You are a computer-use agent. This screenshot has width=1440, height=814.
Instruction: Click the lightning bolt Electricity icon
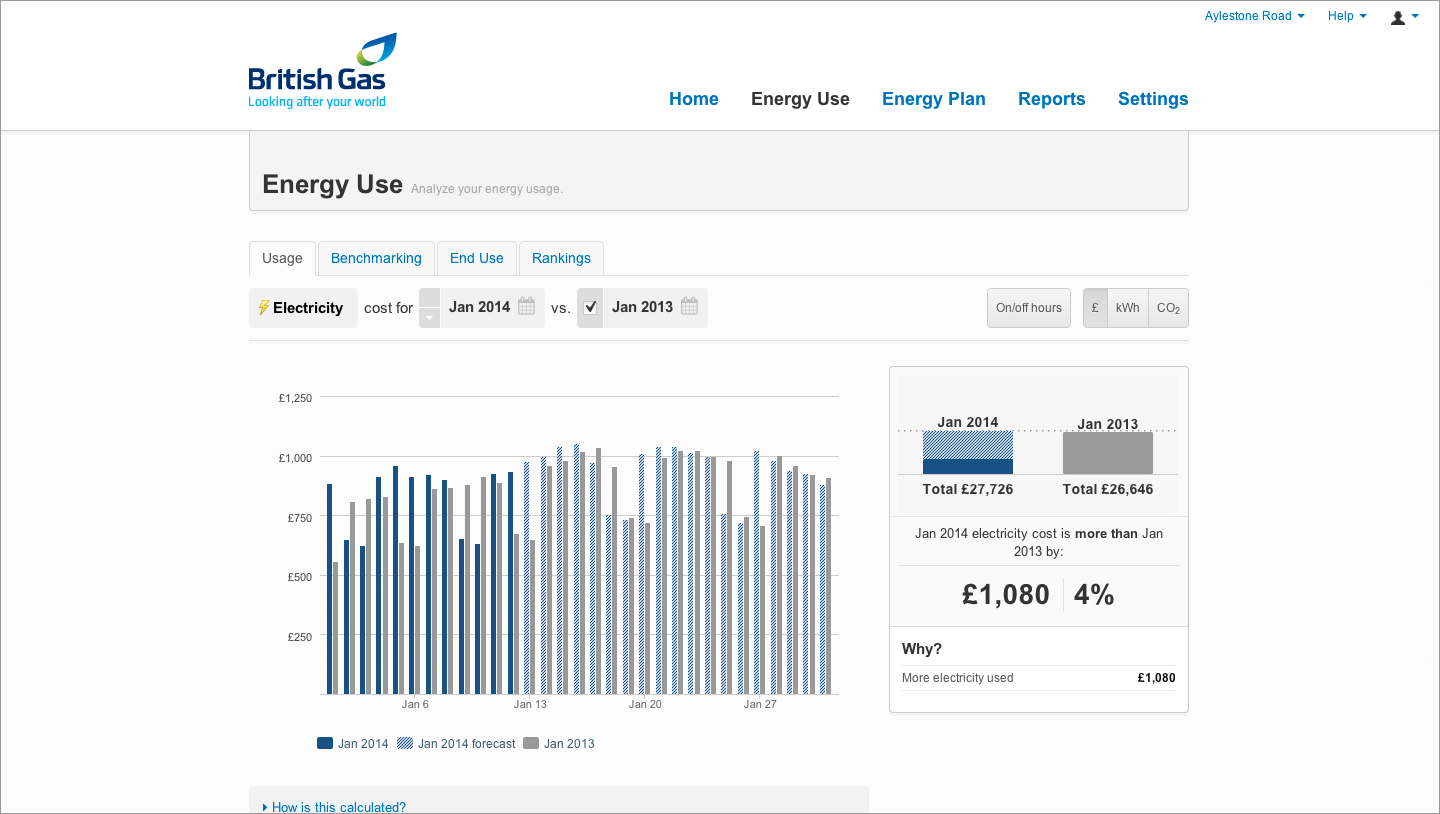coord(264,308)
